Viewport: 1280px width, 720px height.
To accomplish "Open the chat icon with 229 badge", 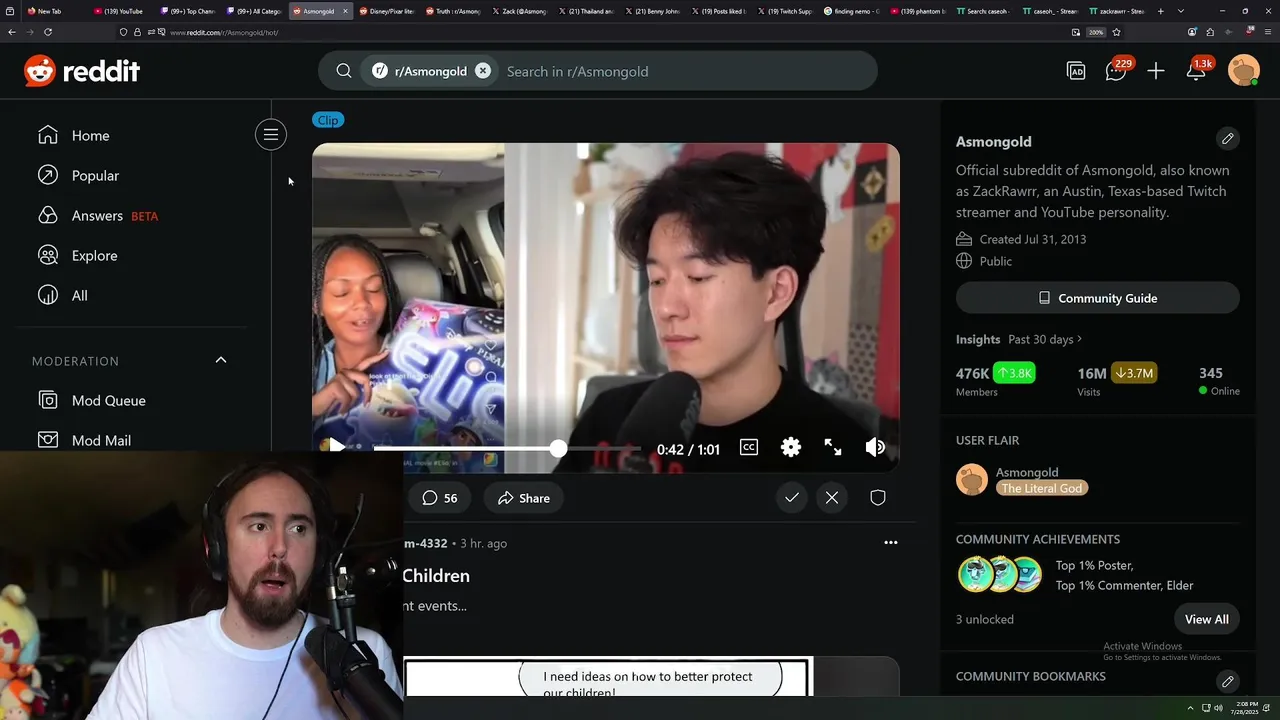I will pyautogui.click(x=1116, y=71).
